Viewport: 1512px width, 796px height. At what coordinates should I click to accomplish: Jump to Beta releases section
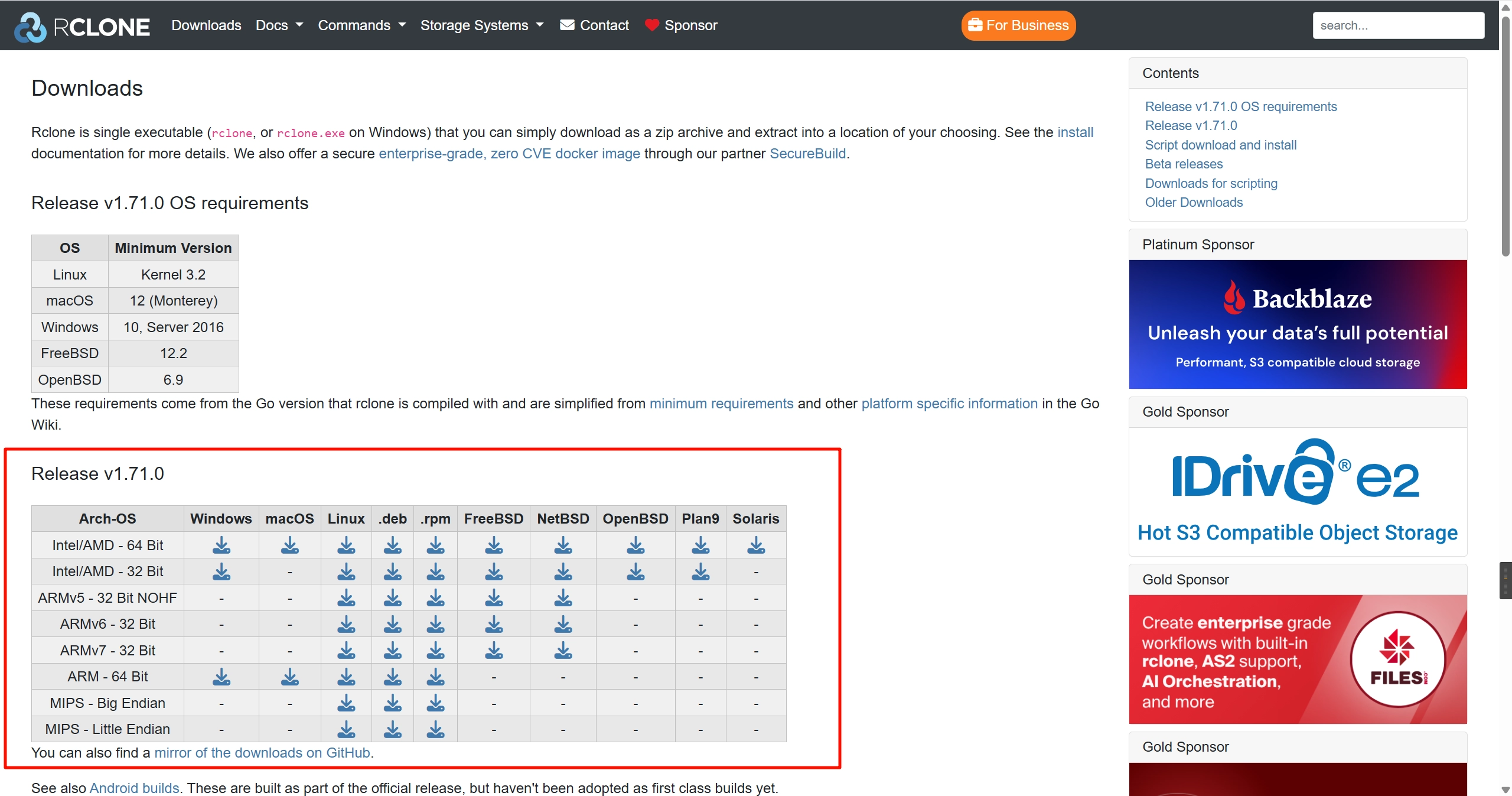point(1184,164)
